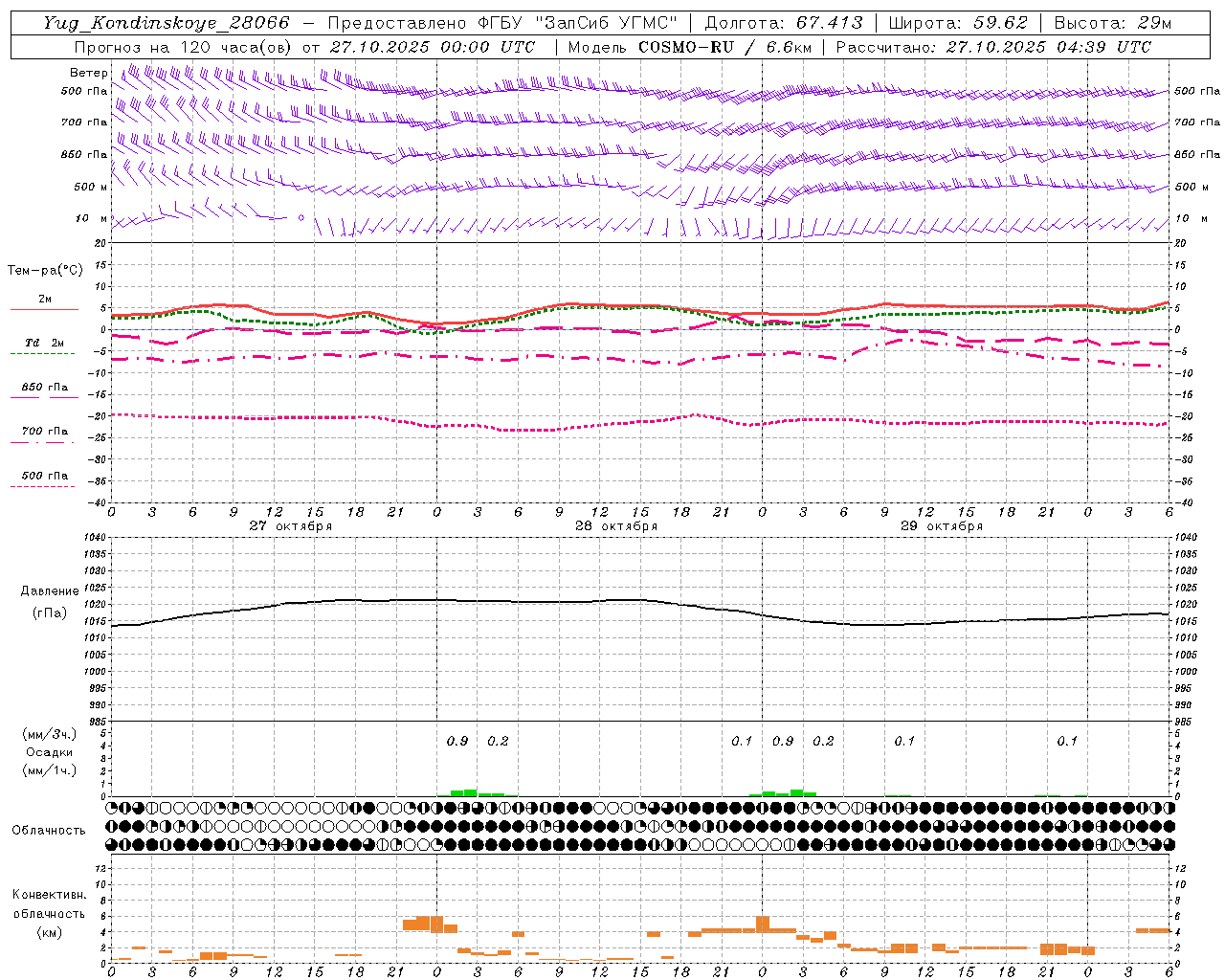Click the station title Yug_Kondinskoye_28066
Screen dimensions: 1225x980
pyautogui.click(x=166, y=23)
